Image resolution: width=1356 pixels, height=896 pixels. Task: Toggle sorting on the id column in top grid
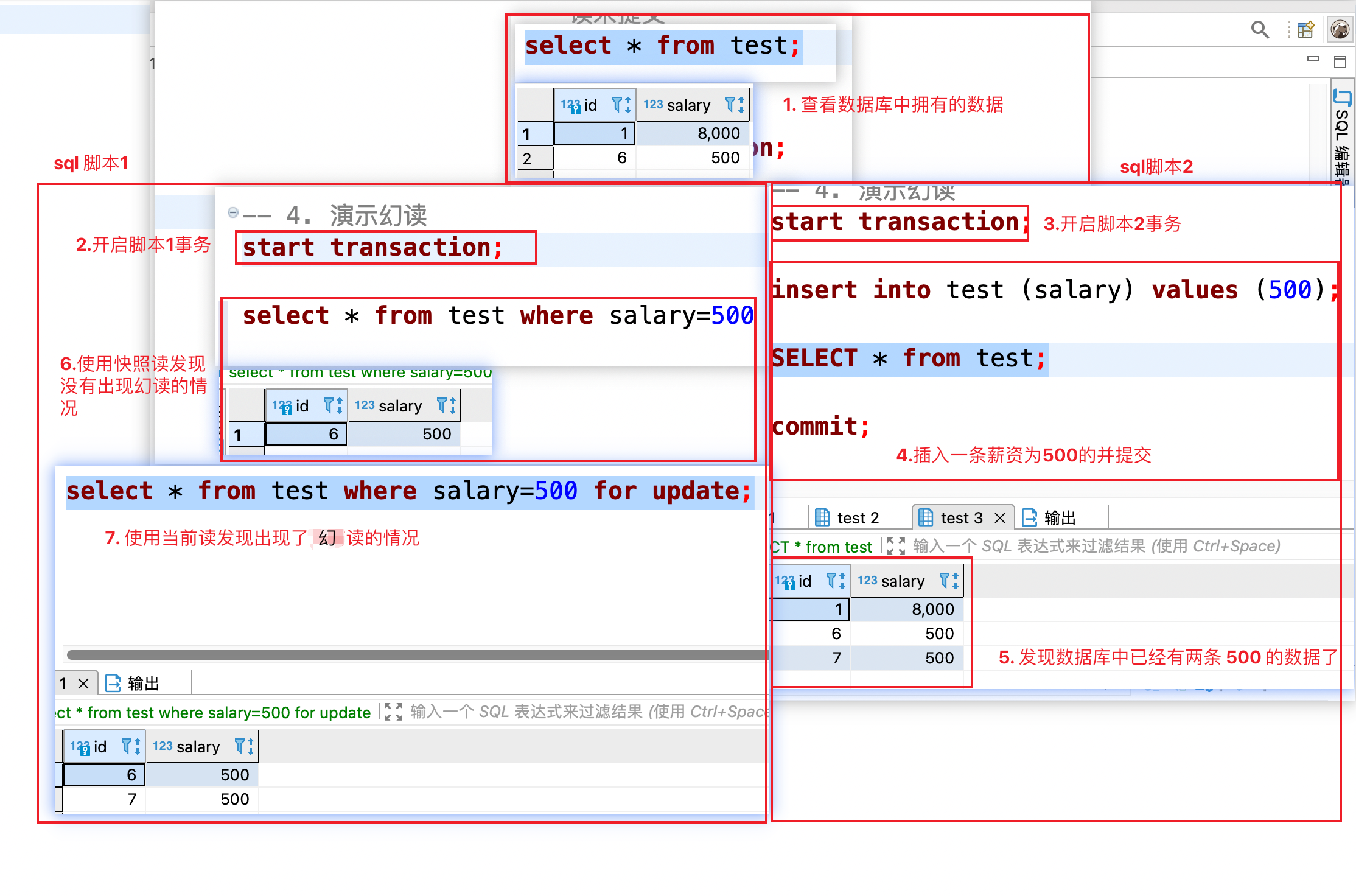[x=627, y=105]
